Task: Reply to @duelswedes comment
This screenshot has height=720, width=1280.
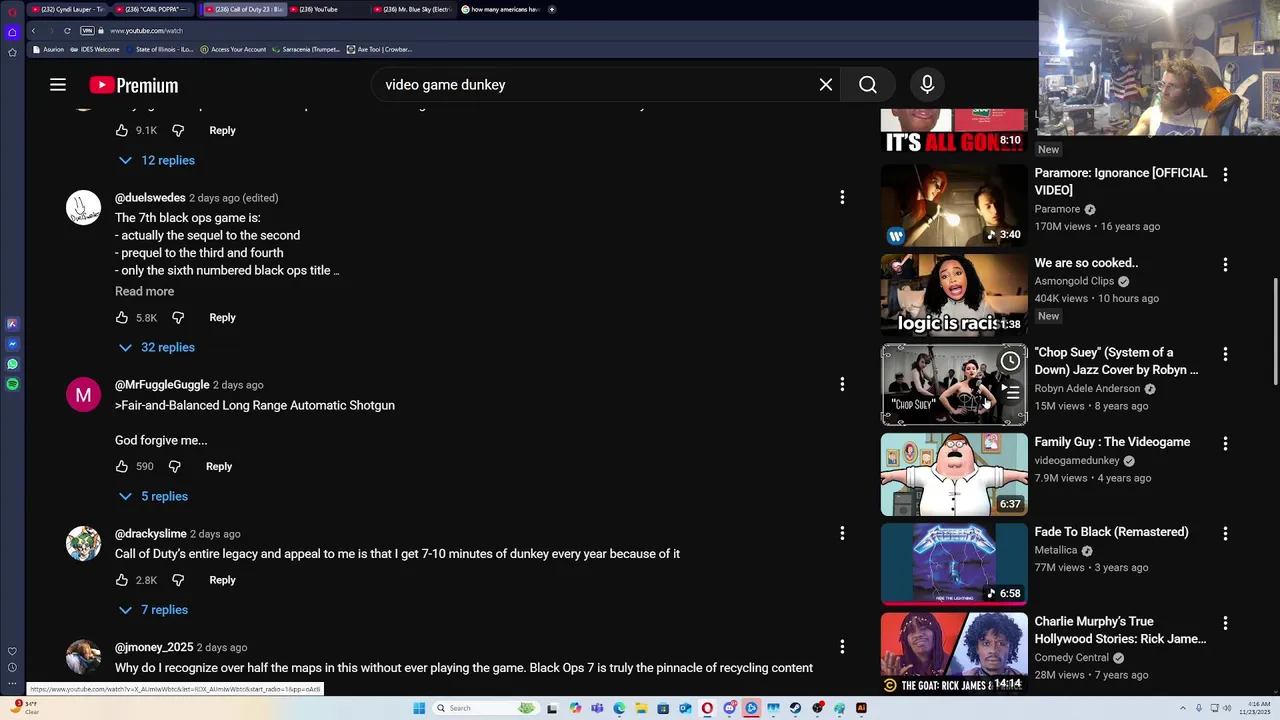Action: click(222, 317)
